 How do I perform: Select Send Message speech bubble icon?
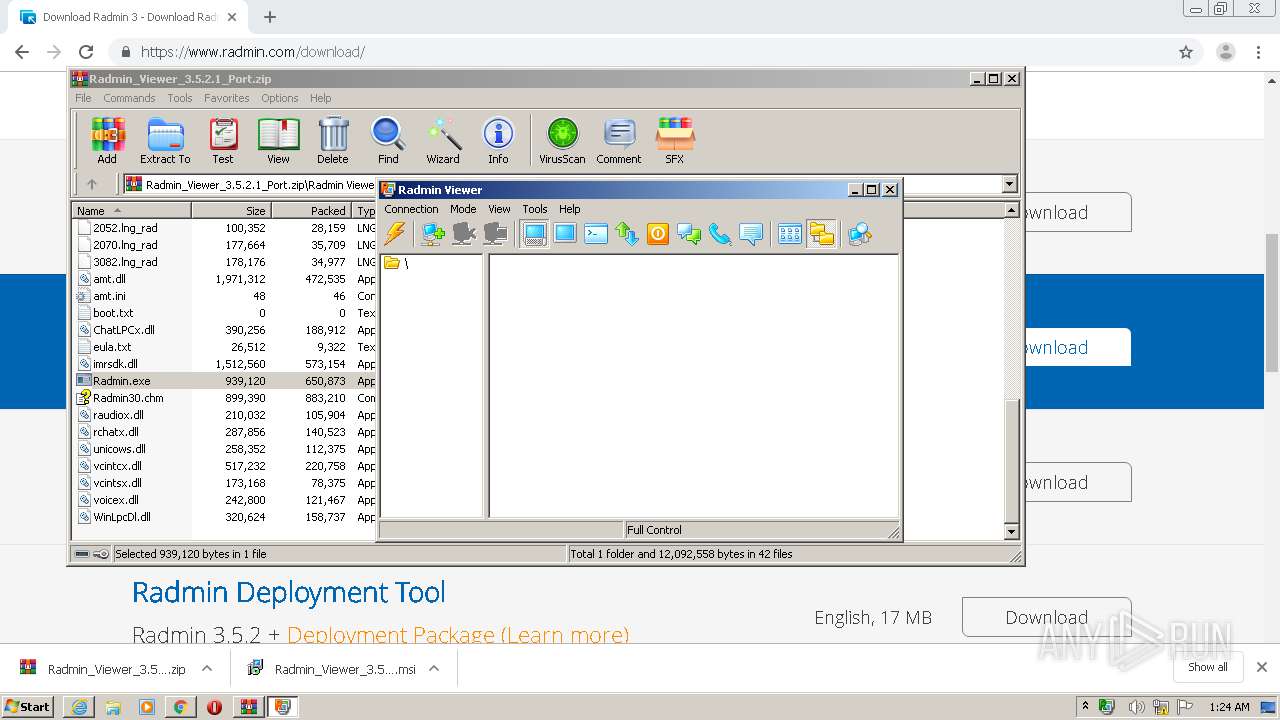(751, 234)
